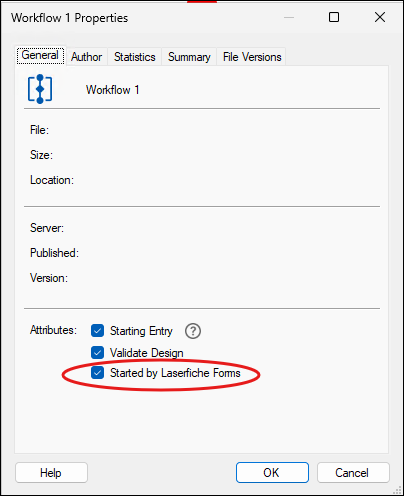This screenshot has width=404, height=496.
Task: Click the window resize grip
Action: tap(397, 489)
